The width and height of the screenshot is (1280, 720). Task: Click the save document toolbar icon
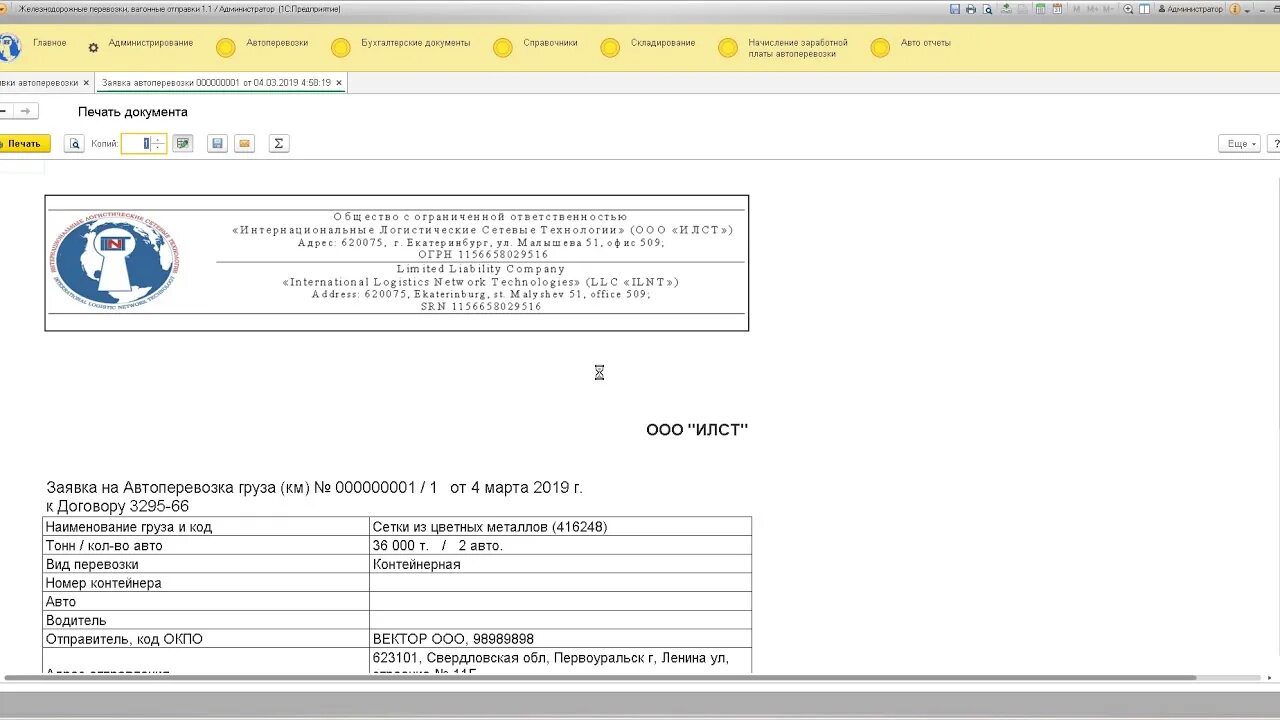coord(217,144)
